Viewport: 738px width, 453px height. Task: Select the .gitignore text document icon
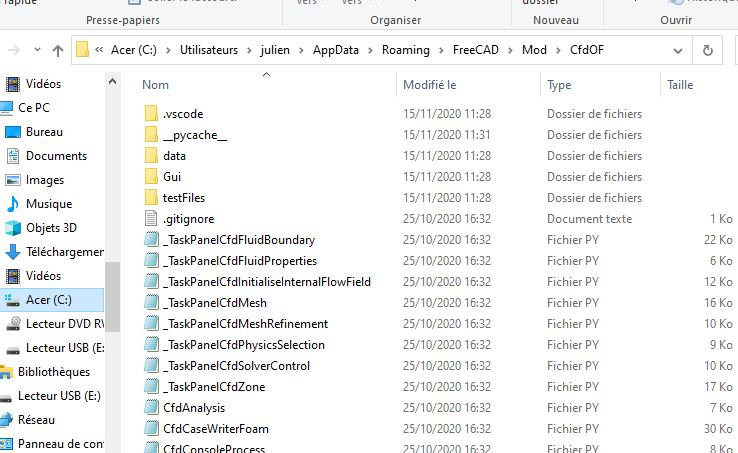click(151, 218)
